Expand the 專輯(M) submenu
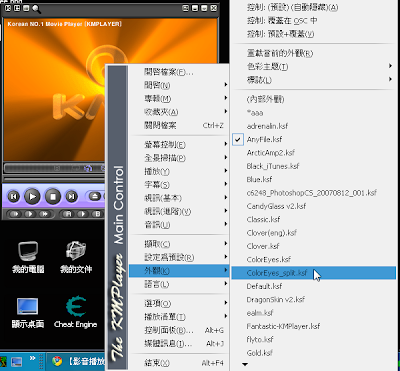Screen dimensions: 400x371 [179, 99]
